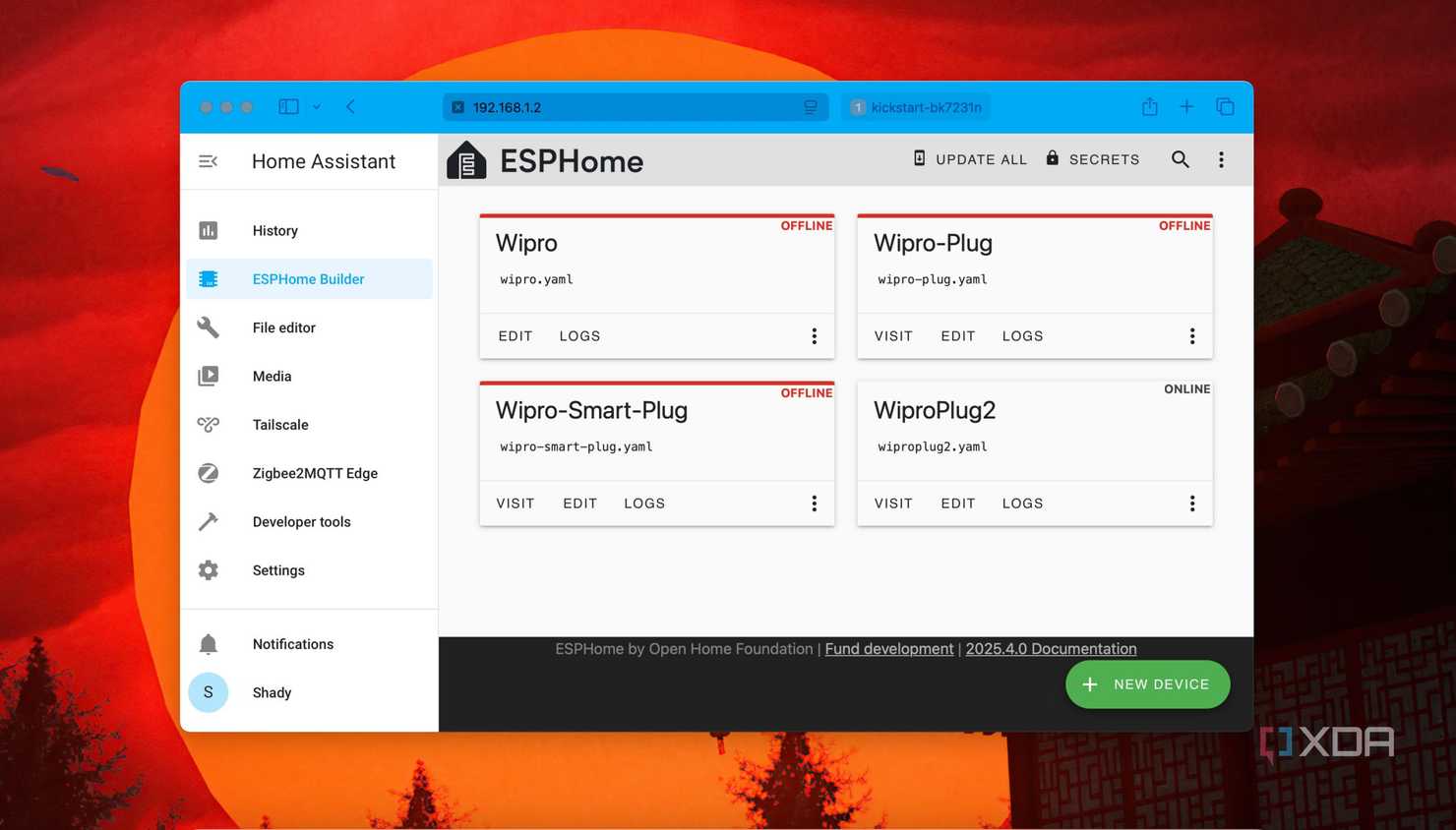Click the wipro.yaml filename text
Viewport: 1456px width, 830px height.
click(536, 279)
